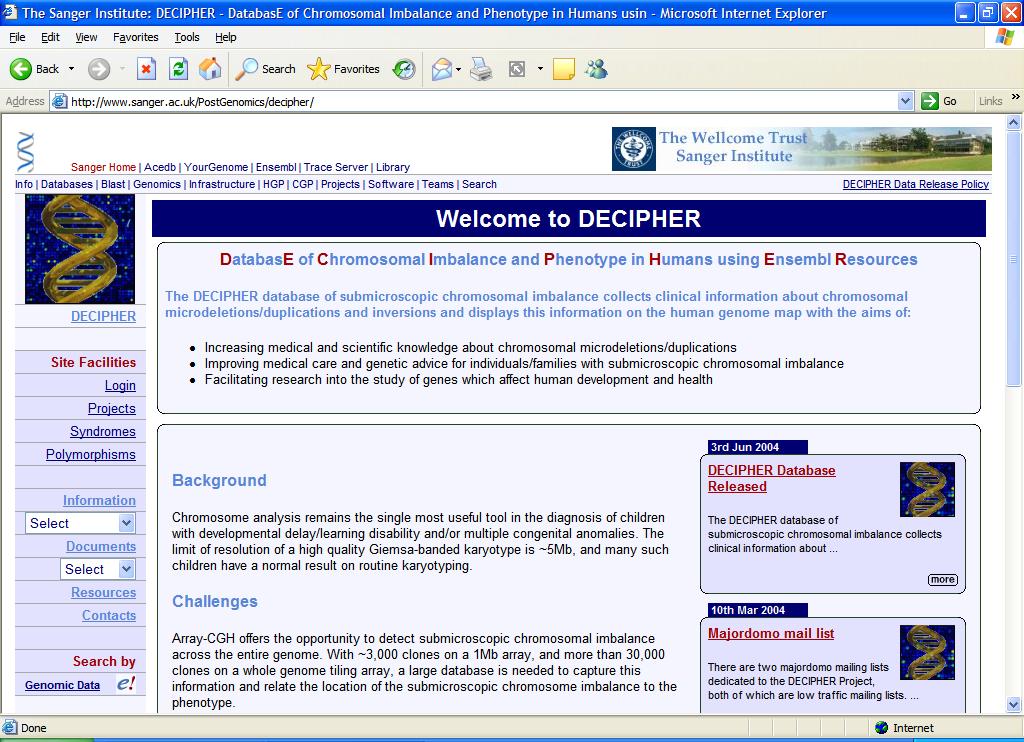This screenshot has height=742, width=1024.
Task: Open the View menu
Action: pyautogui.click(x=86, y=37)
